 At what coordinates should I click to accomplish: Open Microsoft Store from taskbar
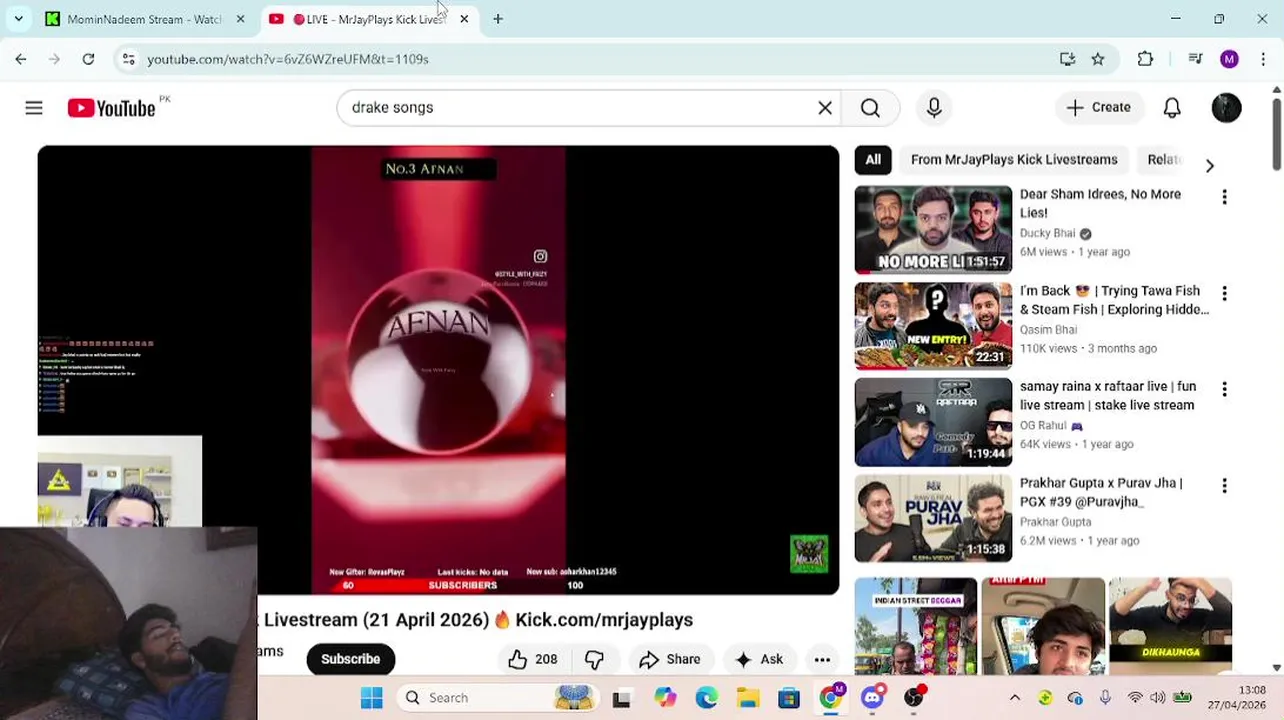pos(789,698)
